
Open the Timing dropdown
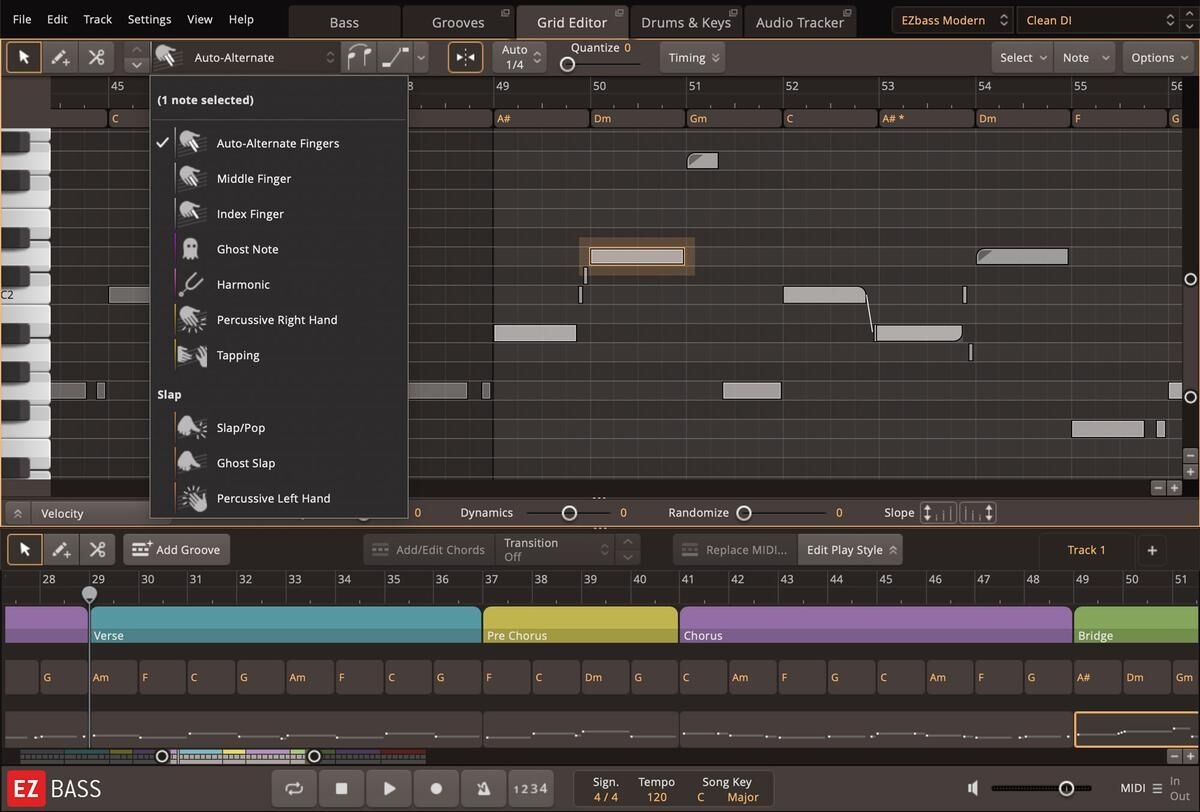pos(693,57)
